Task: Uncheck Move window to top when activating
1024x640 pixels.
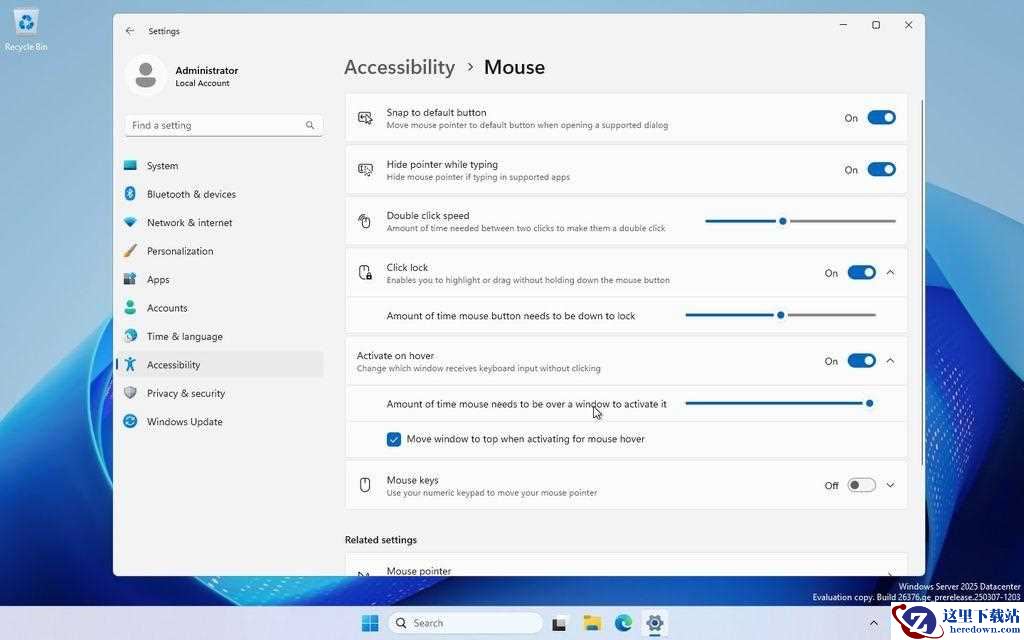Action: [394, 439]
